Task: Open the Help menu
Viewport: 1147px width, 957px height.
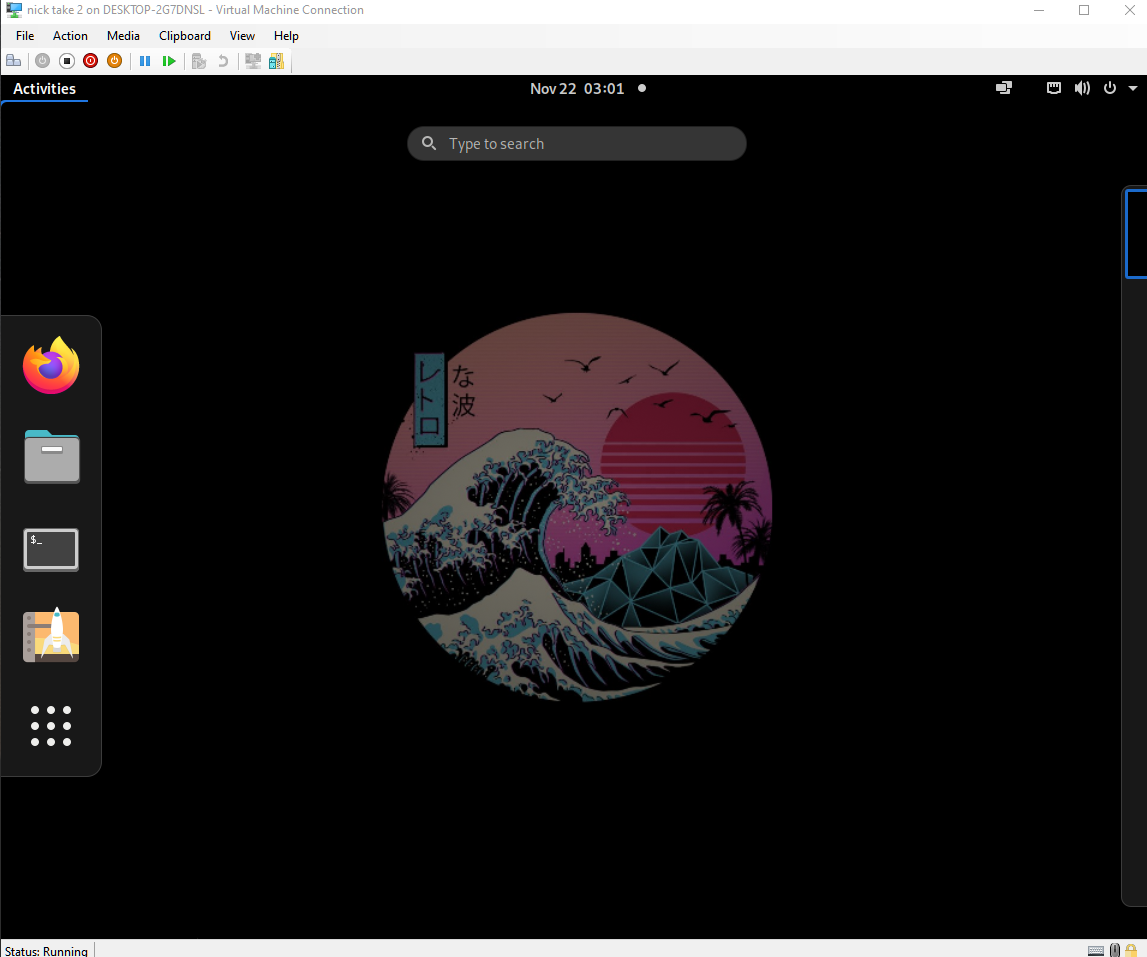Action: tap(286, 36)
